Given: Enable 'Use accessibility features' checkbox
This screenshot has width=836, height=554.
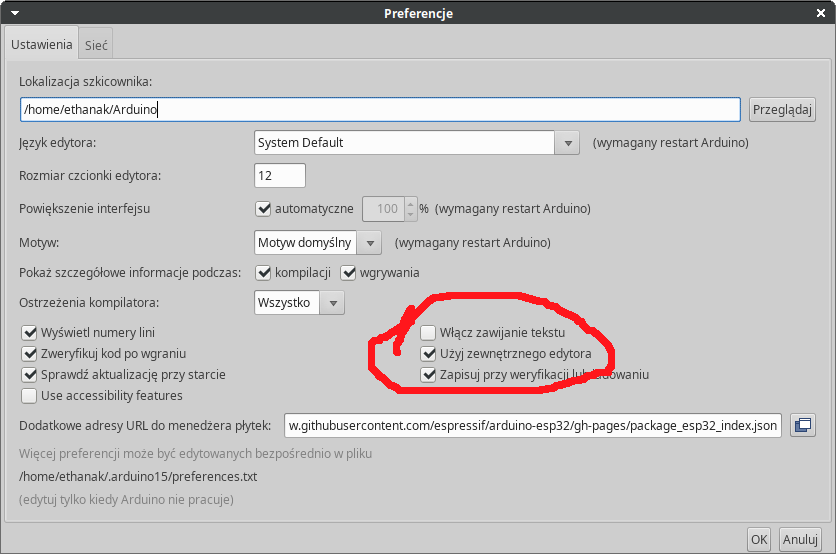Looking at the screenshot, I should (x=29, y=396).
